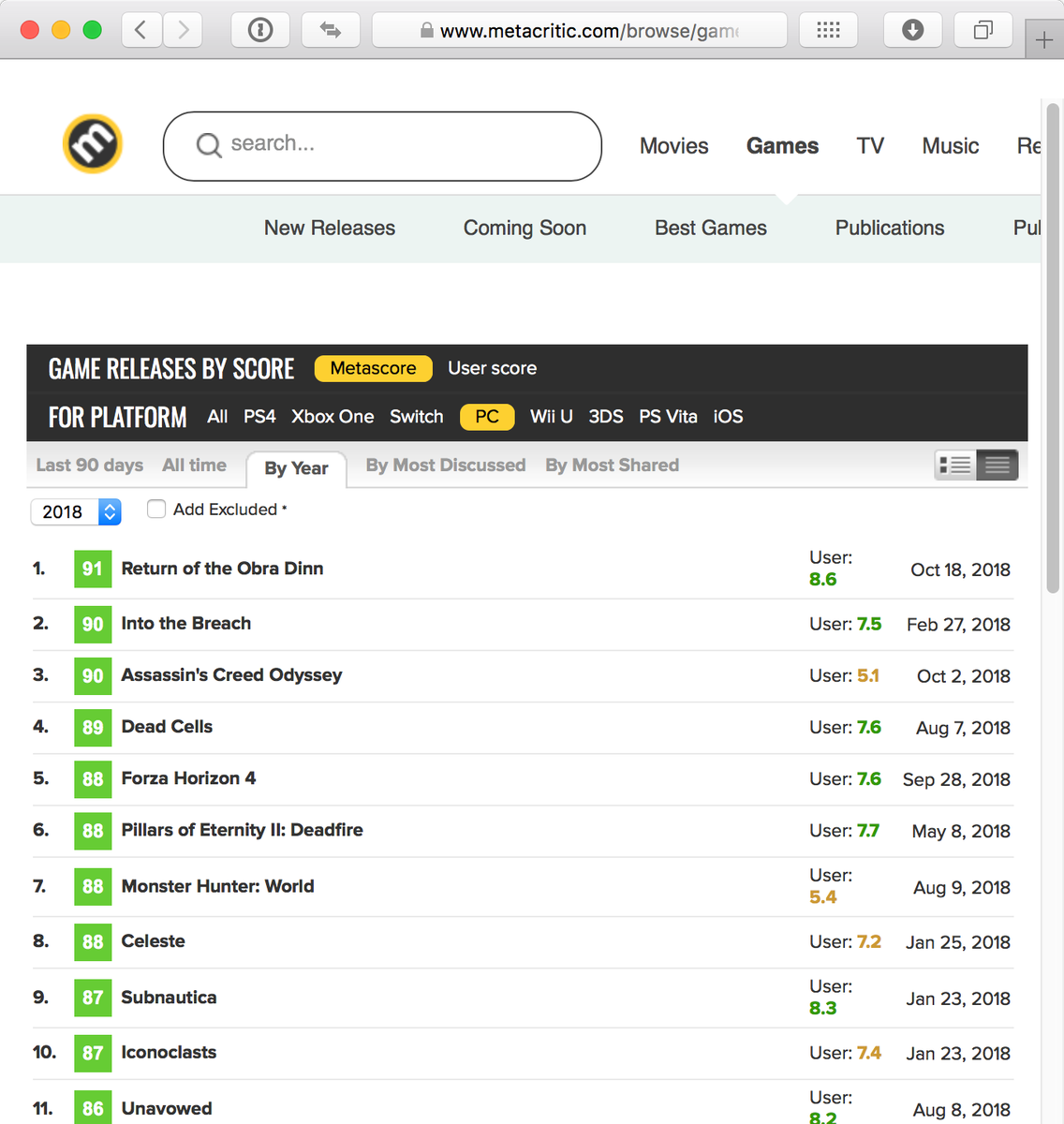Filter by PS Vita platform

point(668,417)
